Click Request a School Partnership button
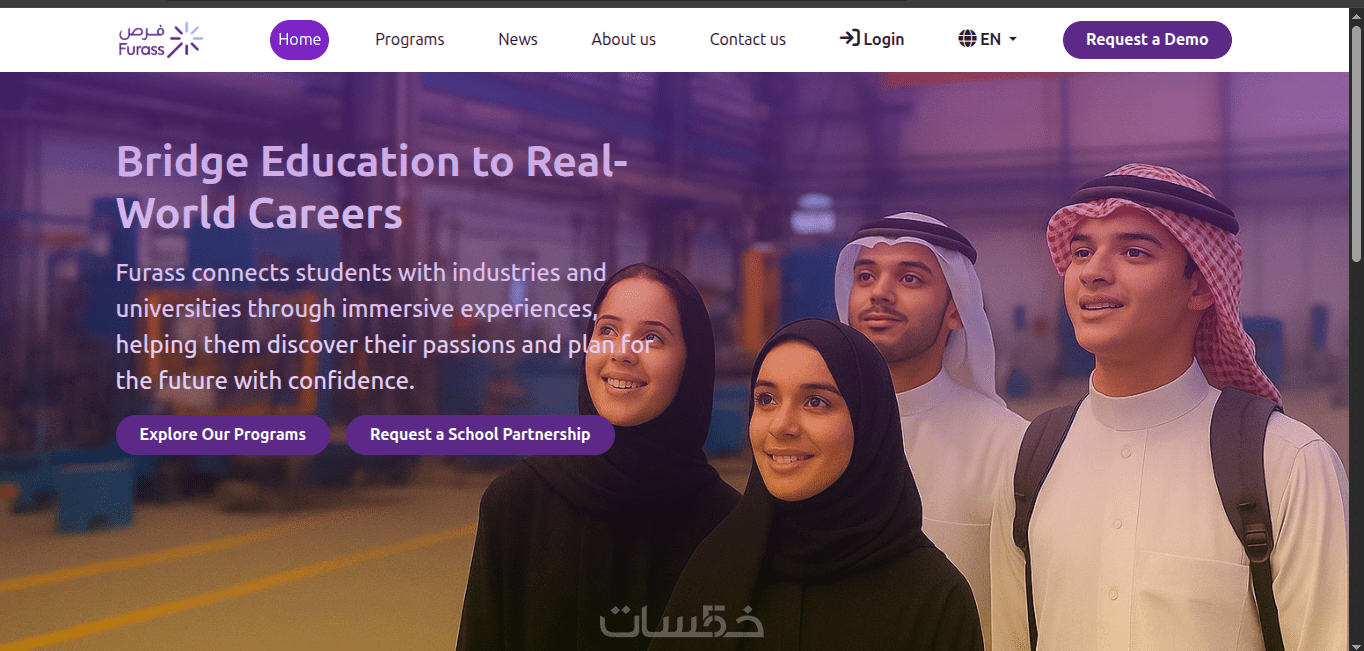1364x651 pixels. pos(480,435)
